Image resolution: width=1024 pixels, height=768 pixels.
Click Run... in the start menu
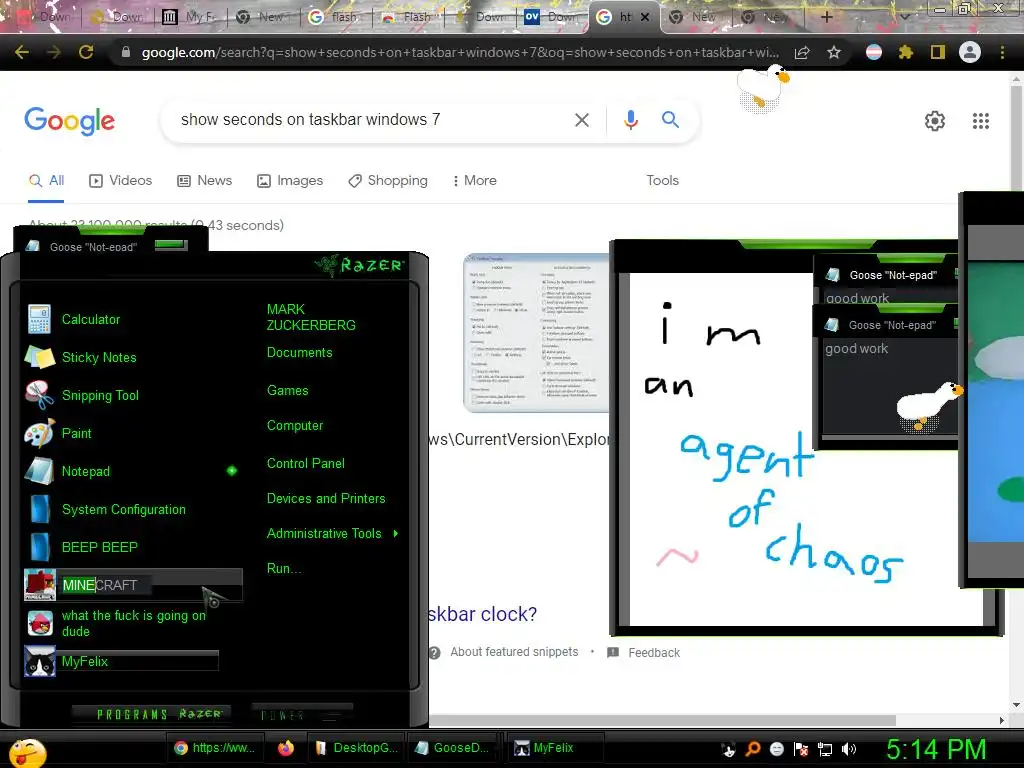click(284, 568)
